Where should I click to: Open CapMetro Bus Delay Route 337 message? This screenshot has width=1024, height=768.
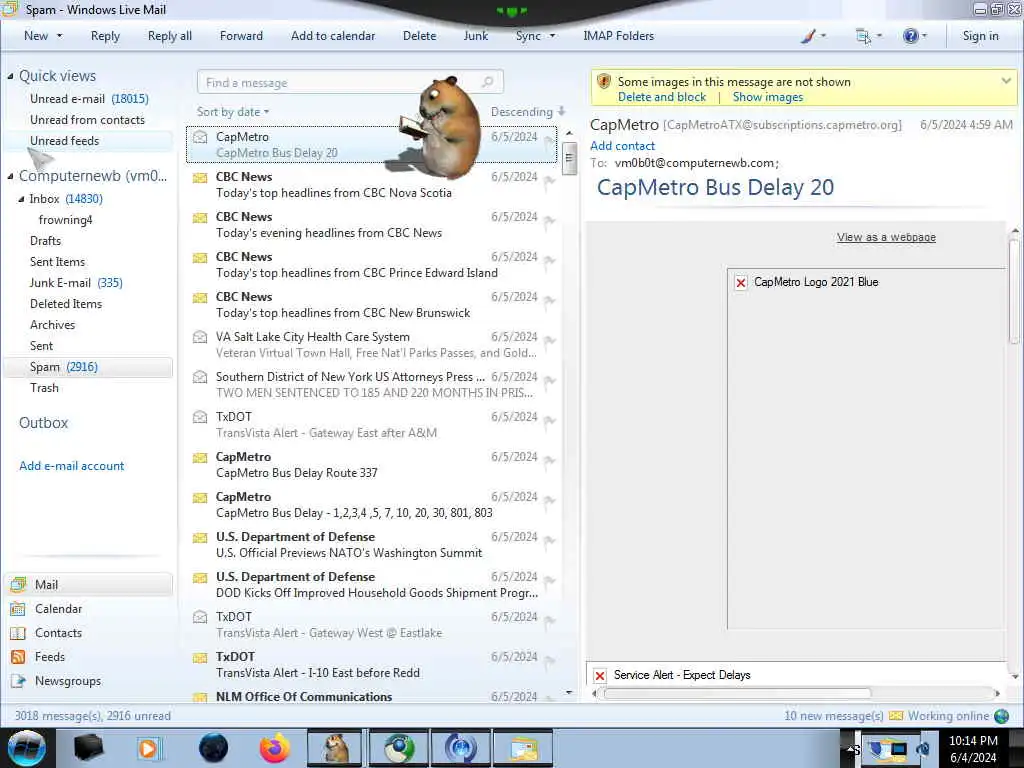coord(372,465)
